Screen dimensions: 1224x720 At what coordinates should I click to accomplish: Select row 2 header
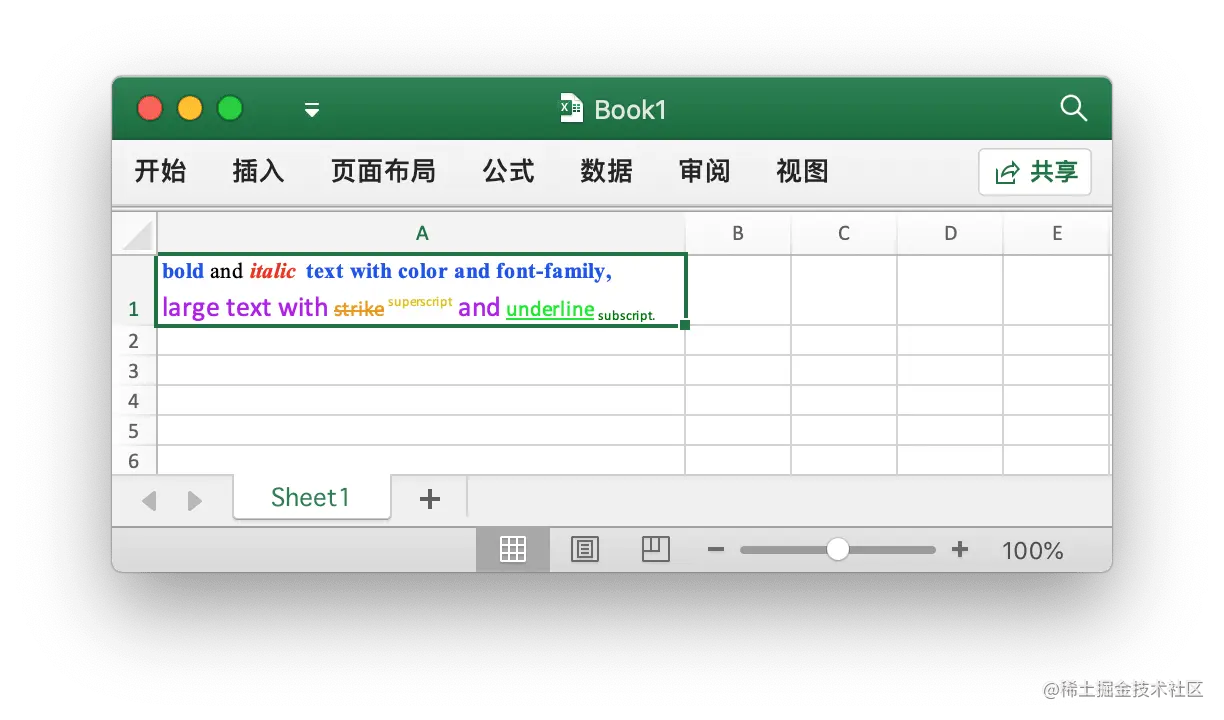pos(134,341)
